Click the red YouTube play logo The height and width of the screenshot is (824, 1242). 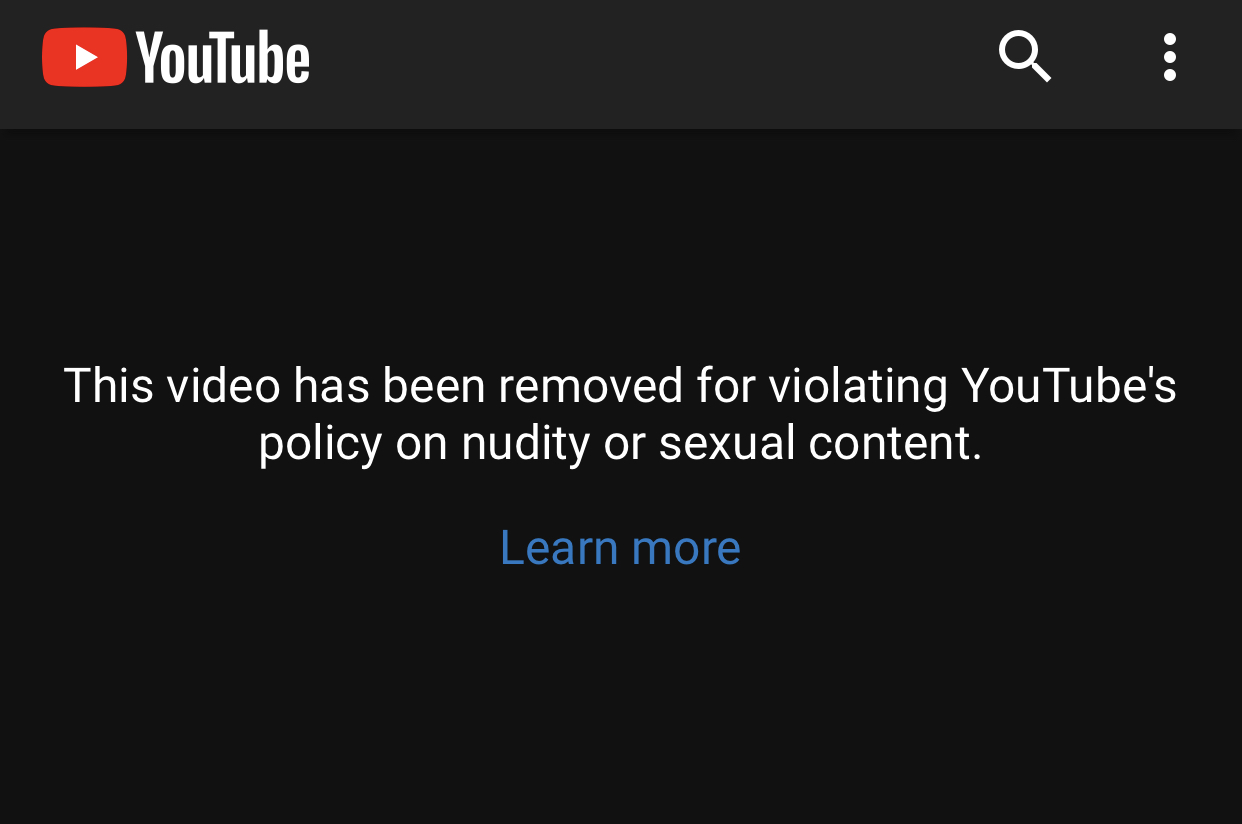point(85,57)
